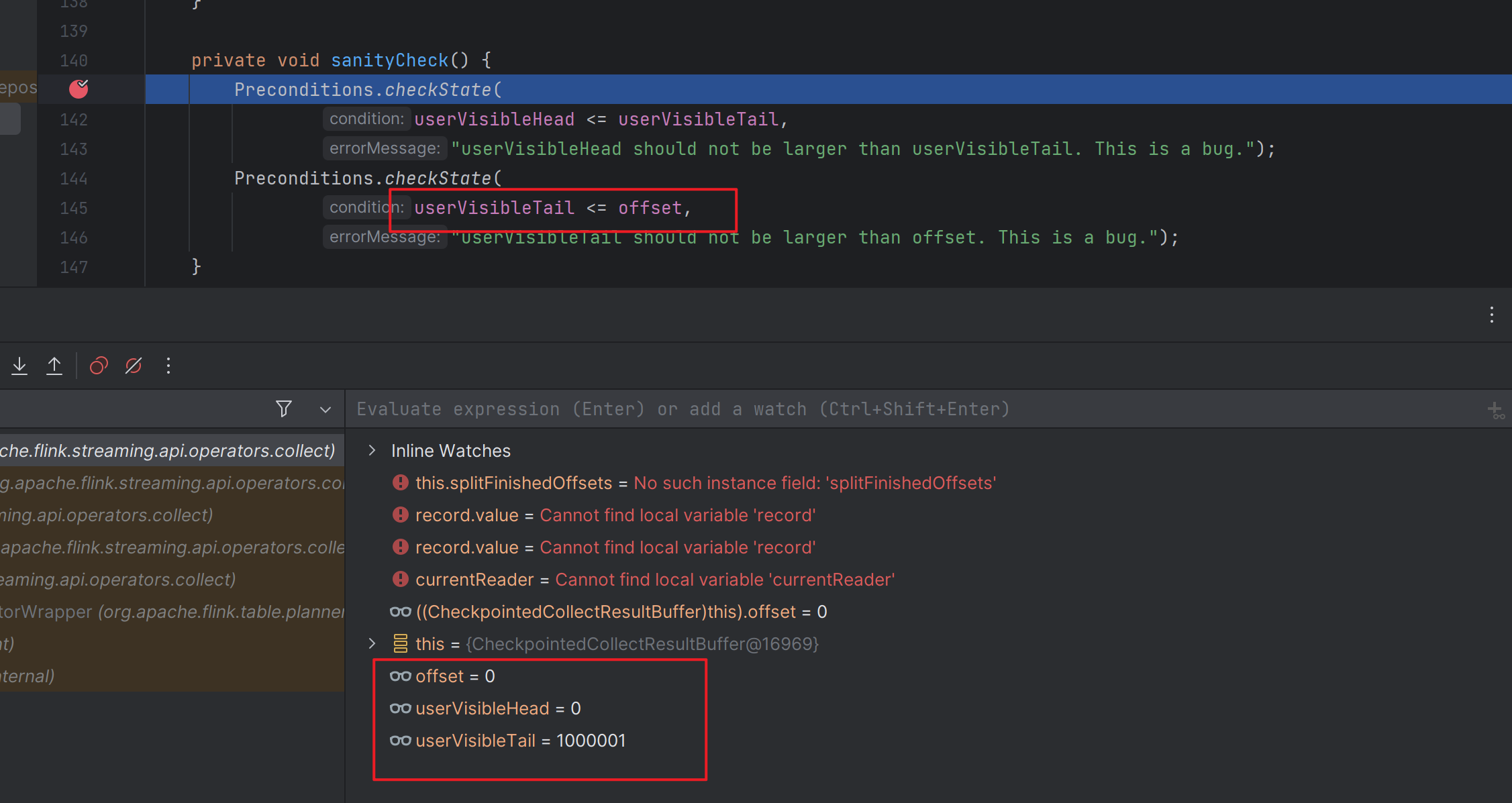Click the frames filter funnel icon
The image size is (1512, 803).
pos(284,409)
